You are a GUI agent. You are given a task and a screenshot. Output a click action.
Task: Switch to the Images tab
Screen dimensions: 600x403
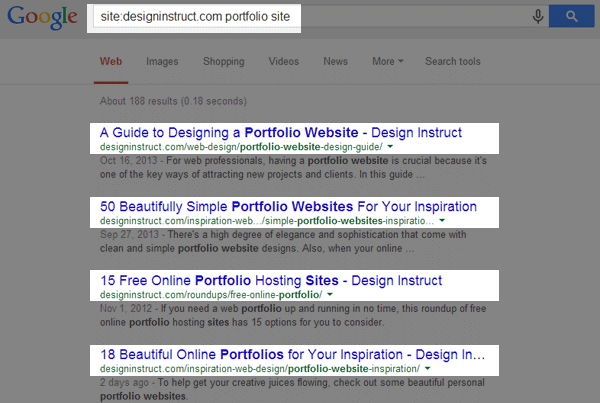[162, 62]
